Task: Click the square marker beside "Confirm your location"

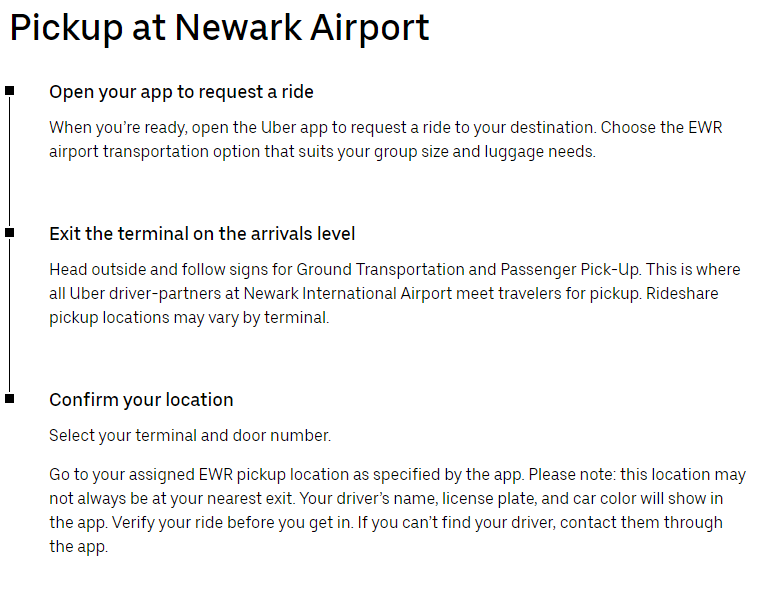Action: pos(10,399)
